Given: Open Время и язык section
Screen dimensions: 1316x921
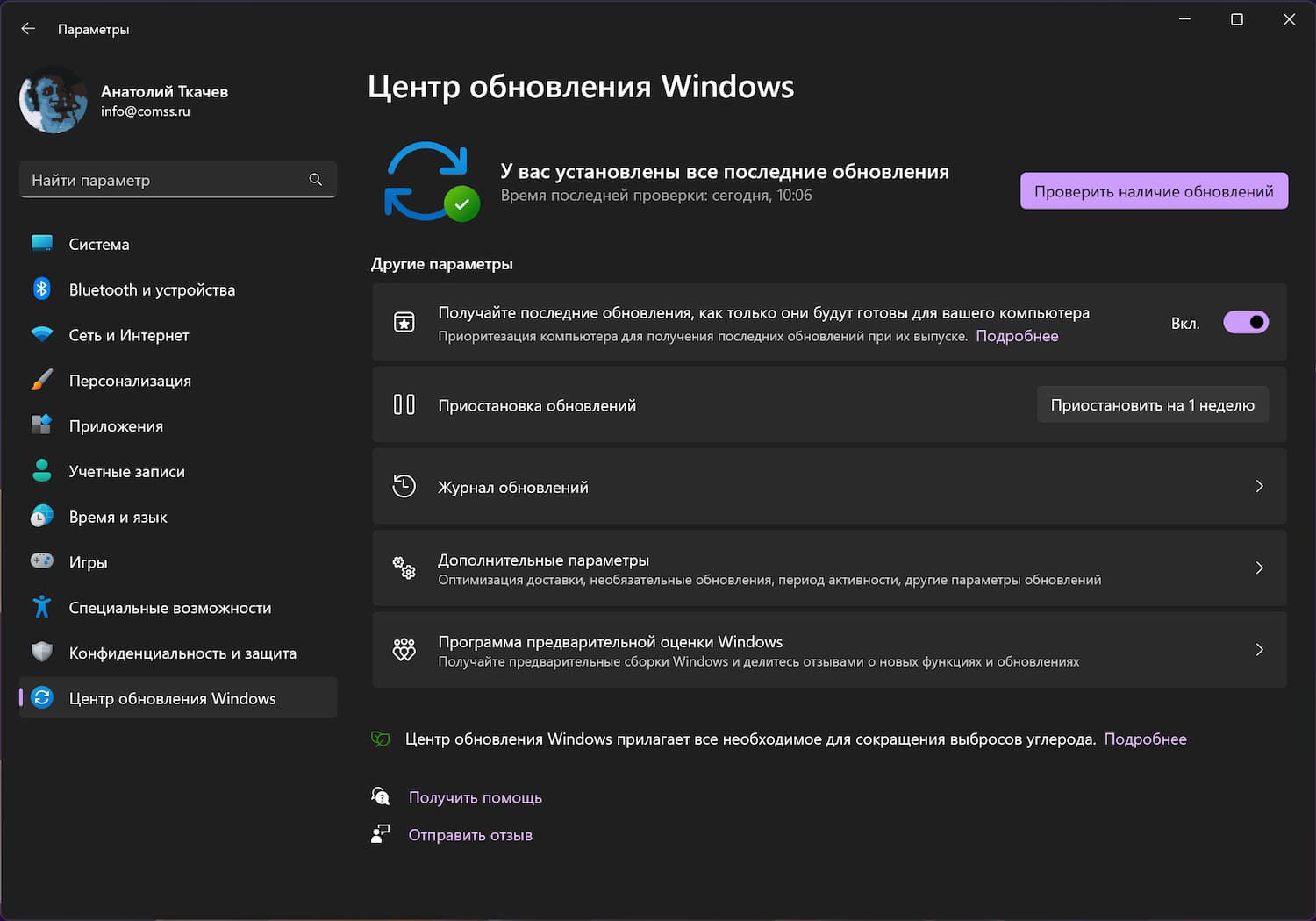Looking at the screenshot, I should 118,517.
